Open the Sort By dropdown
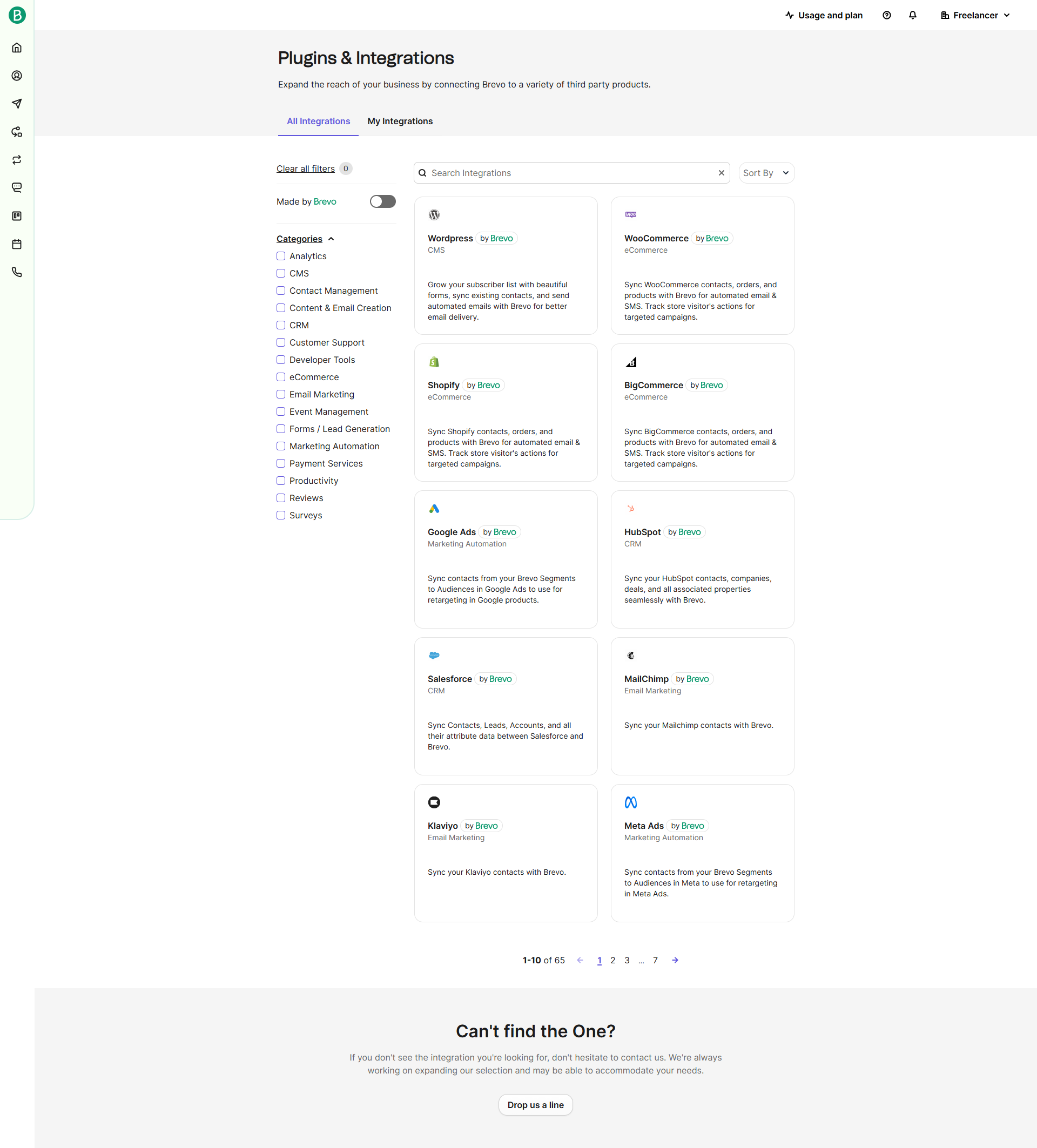This screenshot has height=1148, width=1037. click(766, 173)
